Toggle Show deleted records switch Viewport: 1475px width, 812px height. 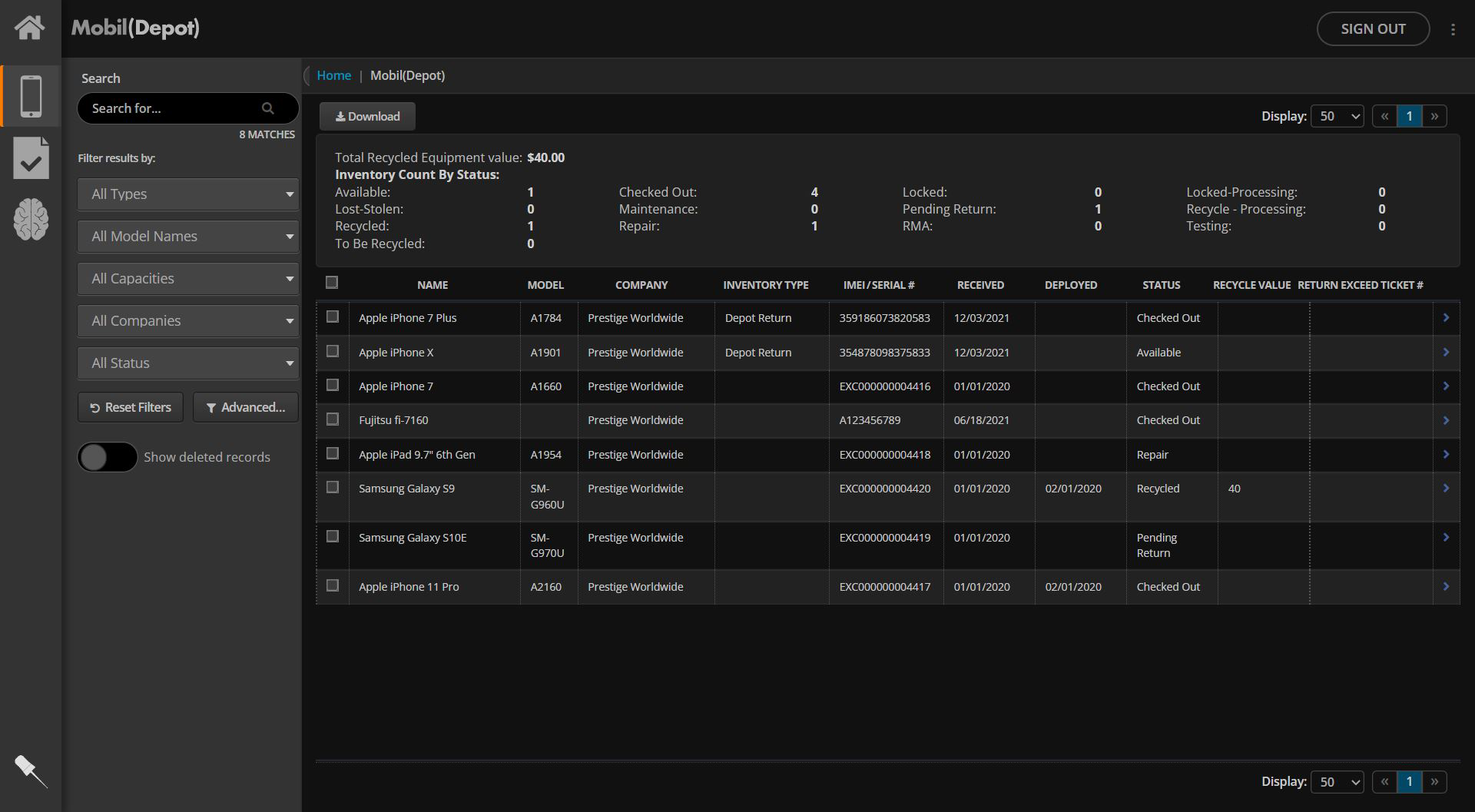point(108,458)
